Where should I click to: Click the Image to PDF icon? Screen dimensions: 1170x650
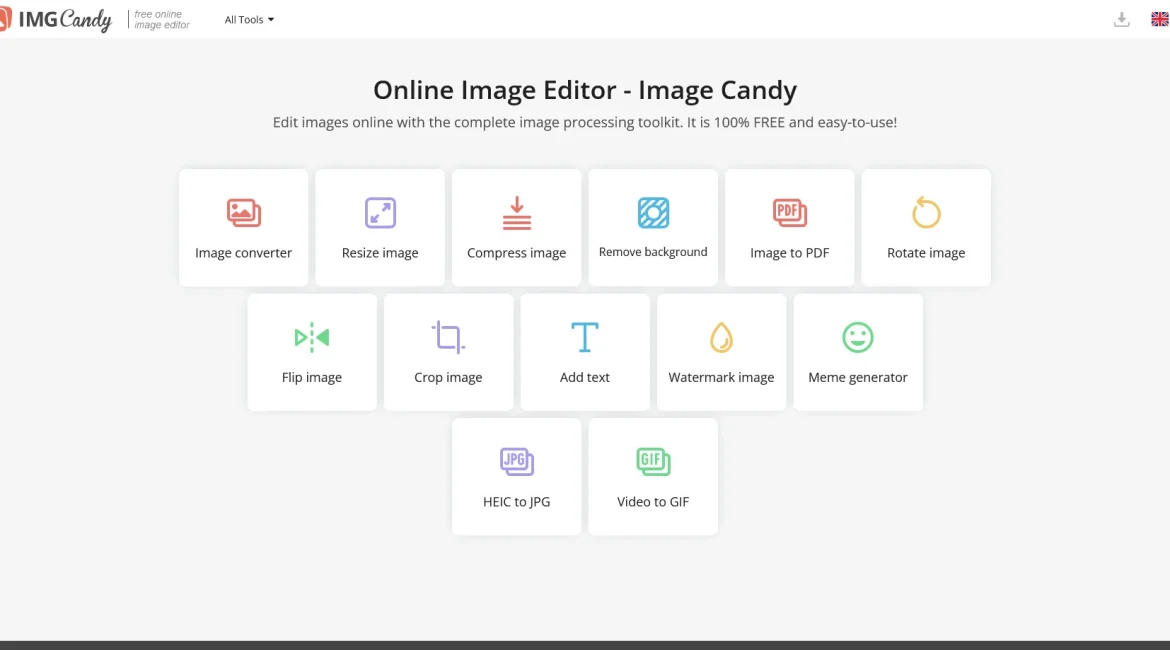pos(789,213)
